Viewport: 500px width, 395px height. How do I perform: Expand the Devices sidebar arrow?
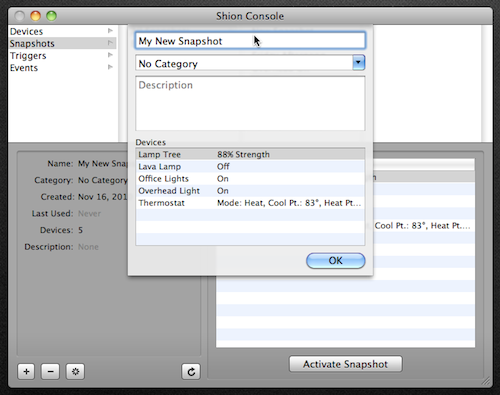click(x=110, y=31)
